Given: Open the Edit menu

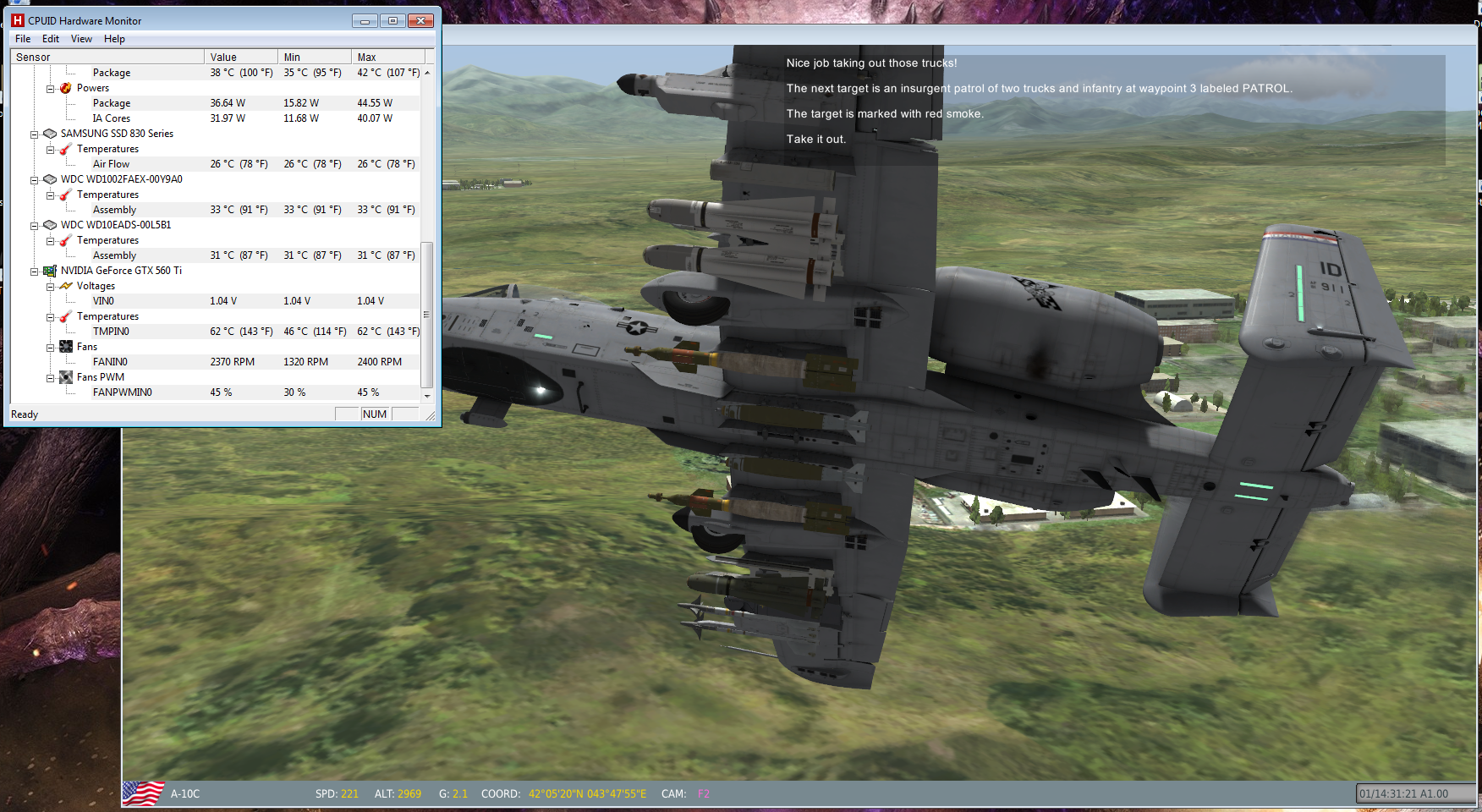Looking at the screenshot, I should coord(51,39).
